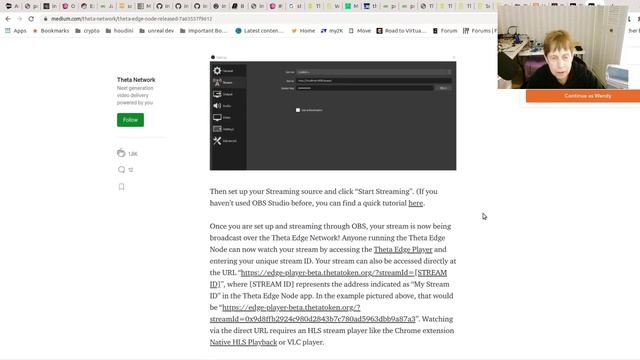Image resolution: width=640 pixels, height=360 pixels.
Task: Open the Apps shortcut in bookmarks bar
Action: pos(16,31)
